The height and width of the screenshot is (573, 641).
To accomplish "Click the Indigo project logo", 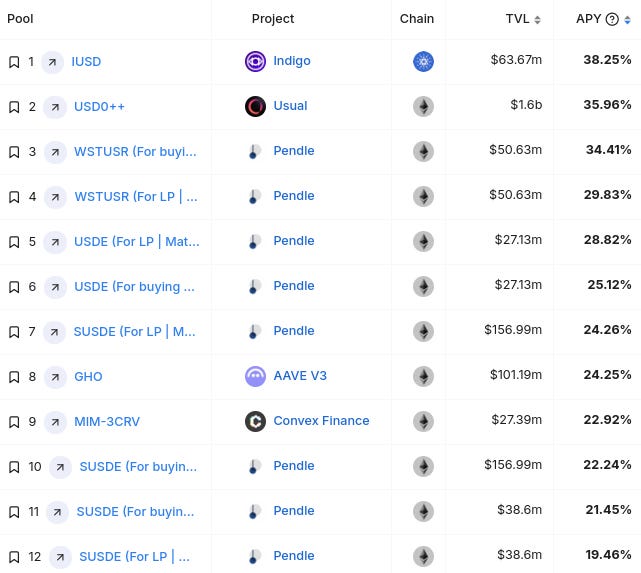I will [x=256, y=62].
